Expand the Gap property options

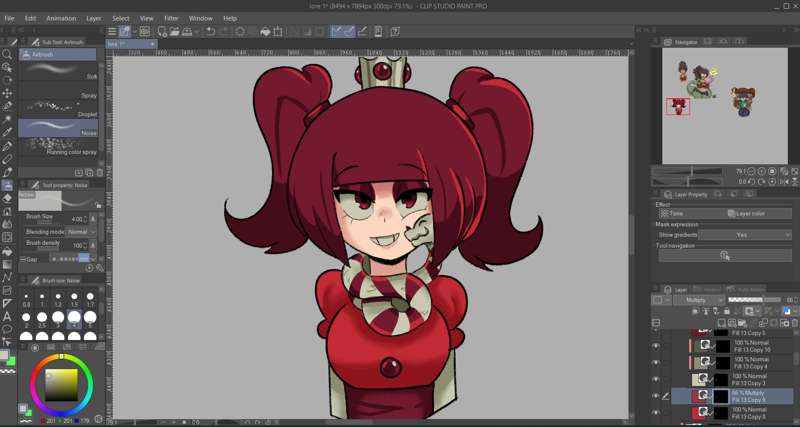click(22, 259)
